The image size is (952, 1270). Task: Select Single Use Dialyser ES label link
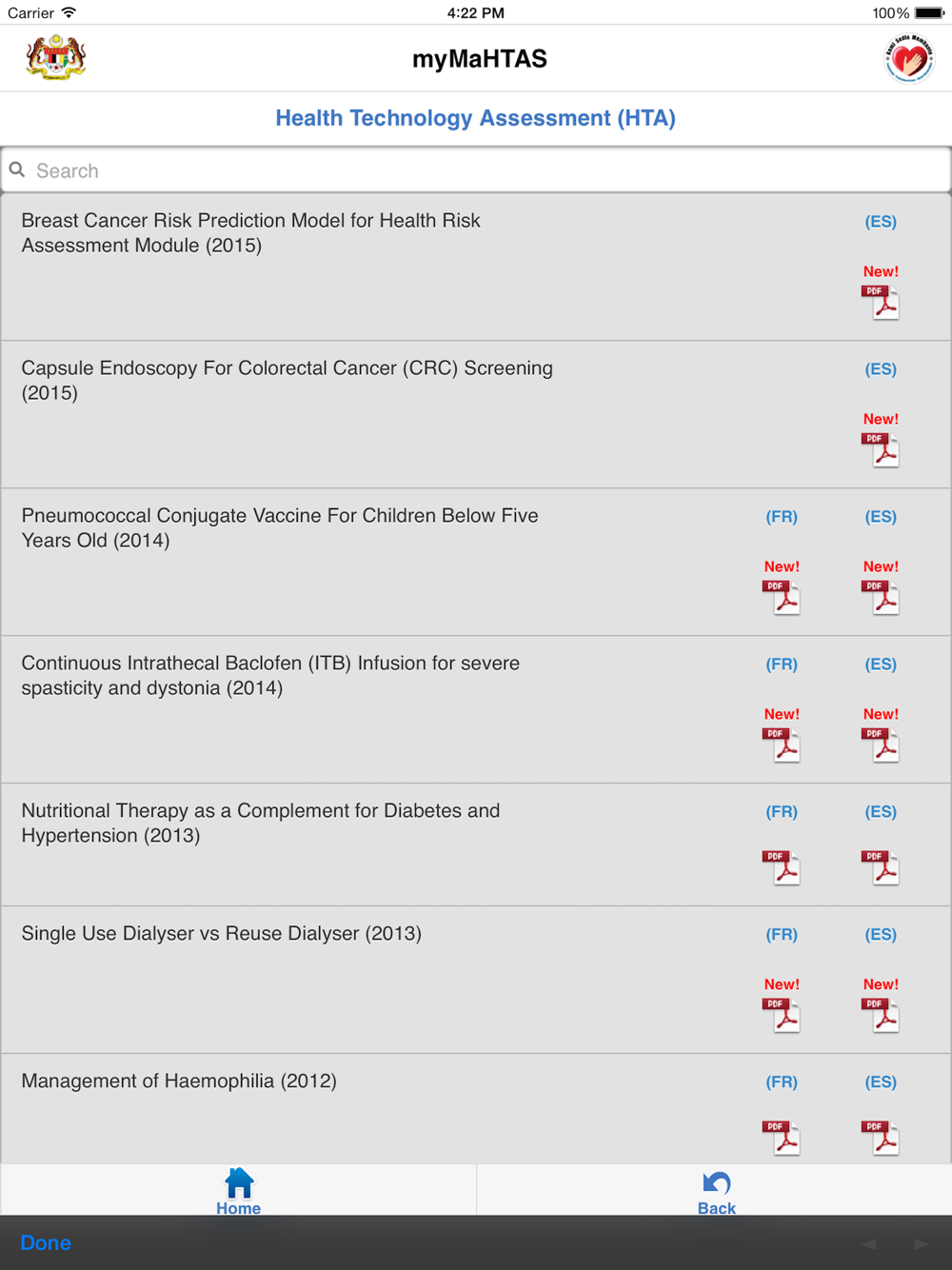[x=881, y=934]
